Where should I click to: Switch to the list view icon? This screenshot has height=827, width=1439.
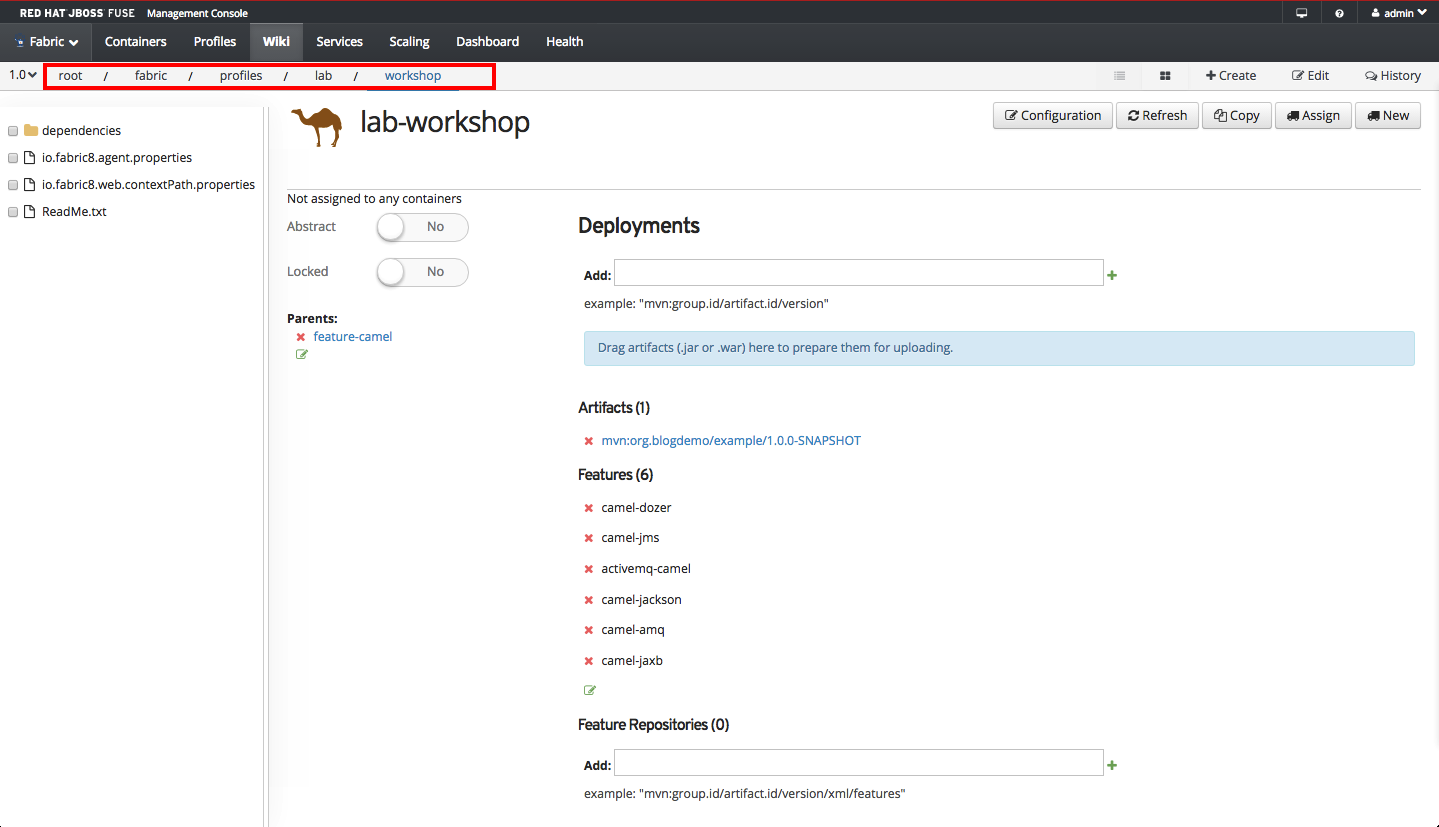pos(1120,75)
